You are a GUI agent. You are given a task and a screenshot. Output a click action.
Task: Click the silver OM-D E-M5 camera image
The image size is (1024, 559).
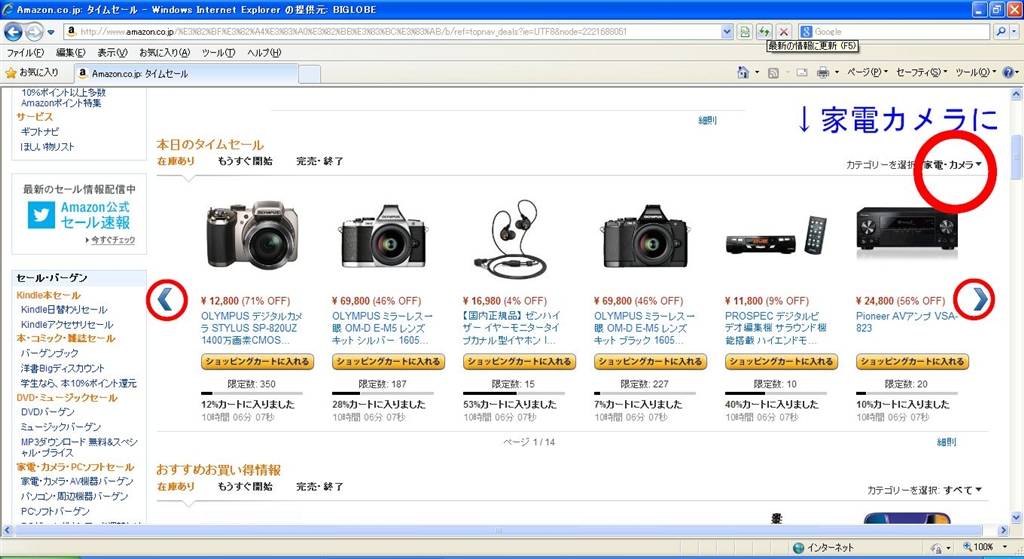pos(384,236)
